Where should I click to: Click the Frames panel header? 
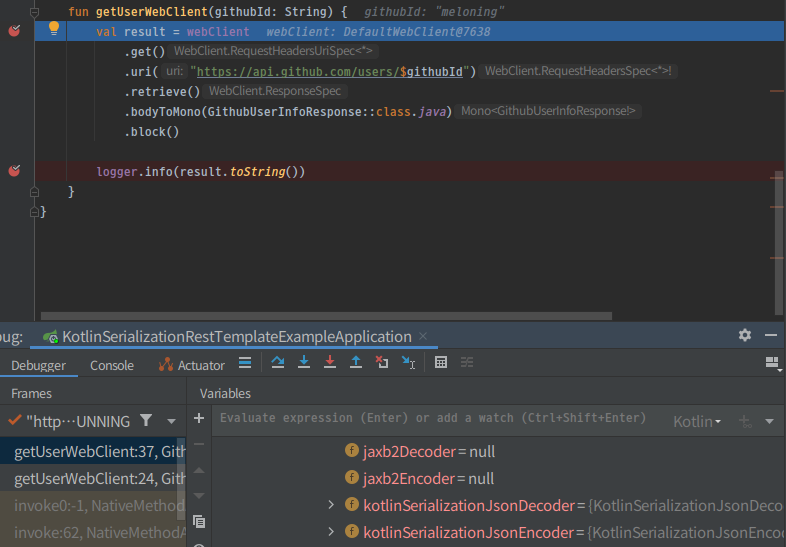[32, 394]
